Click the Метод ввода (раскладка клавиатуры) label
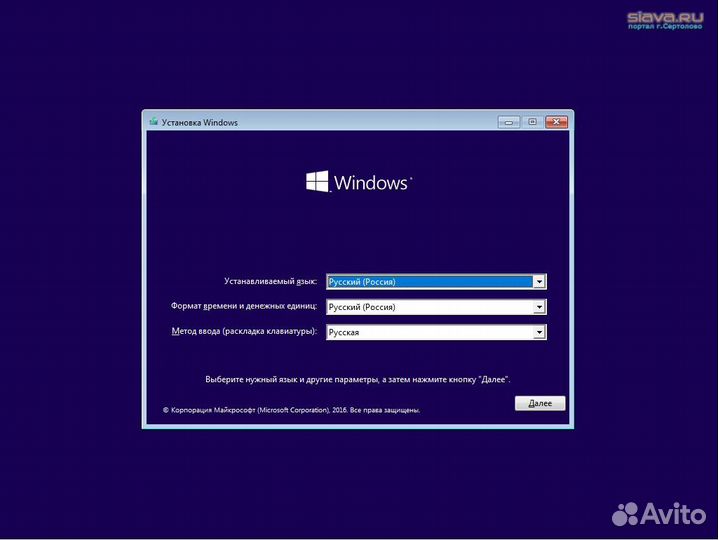Viewport: 718px width, 540px height. click(244, 331)
